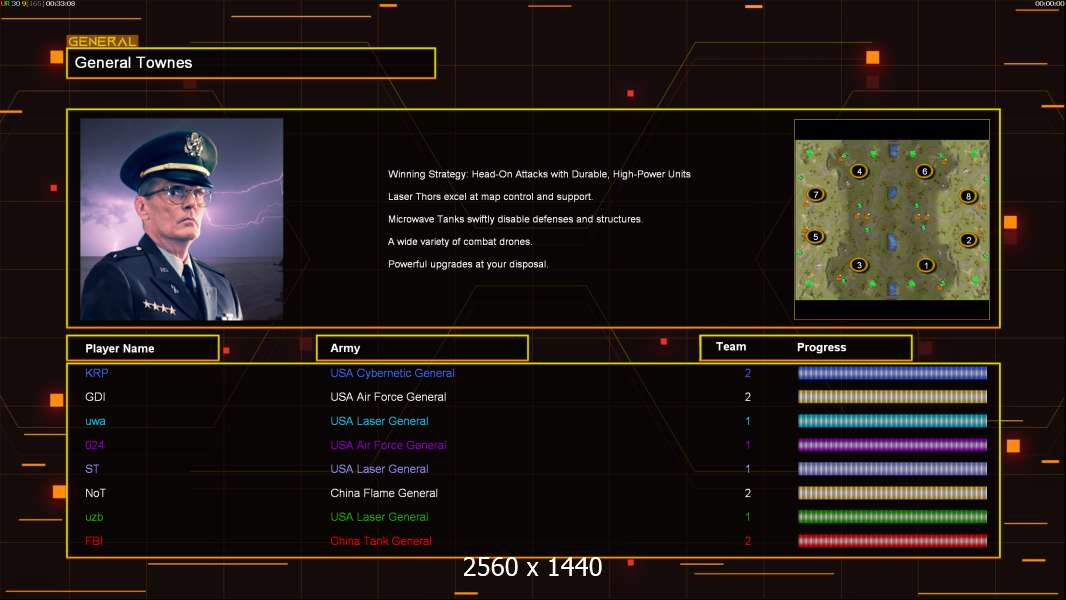Click start position 1 on the minimap
This screenshot has height=600, width=1066.
coord(925,265)
